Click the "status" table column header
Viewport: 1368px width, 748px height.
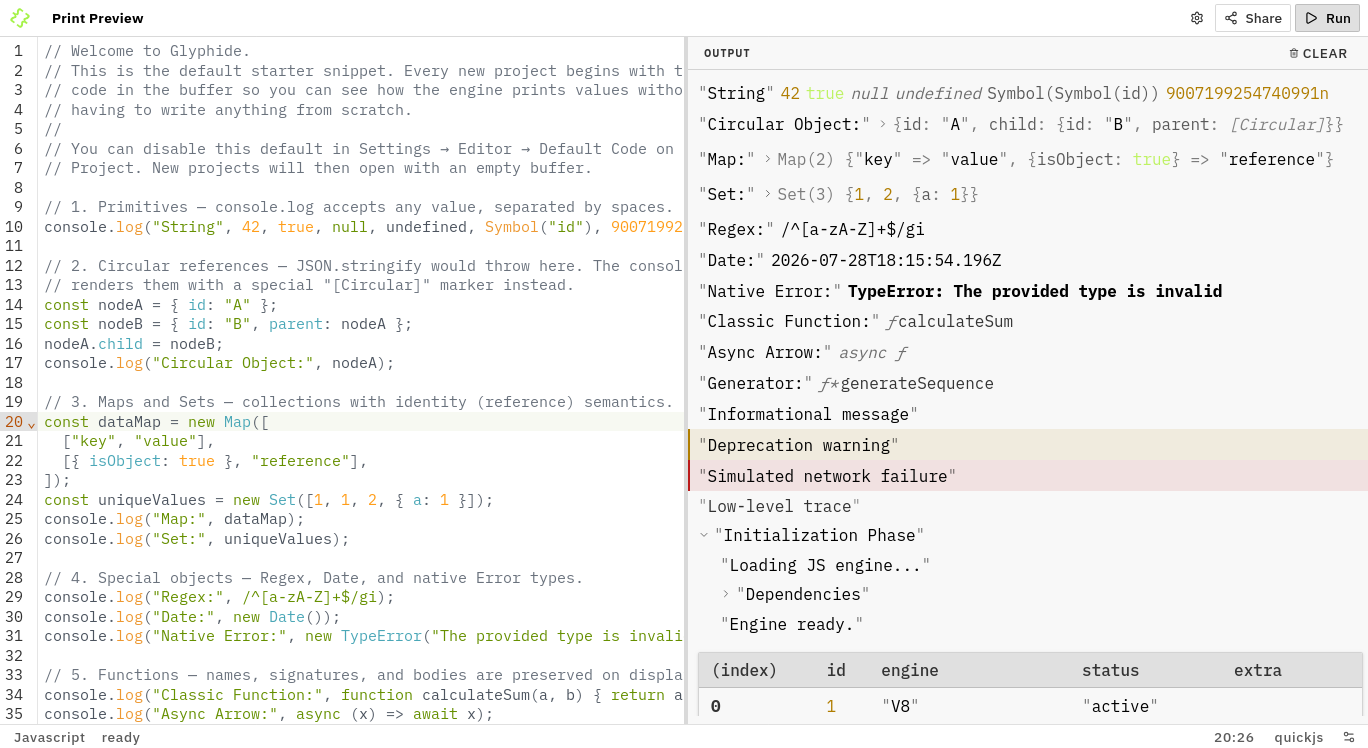1111,670
